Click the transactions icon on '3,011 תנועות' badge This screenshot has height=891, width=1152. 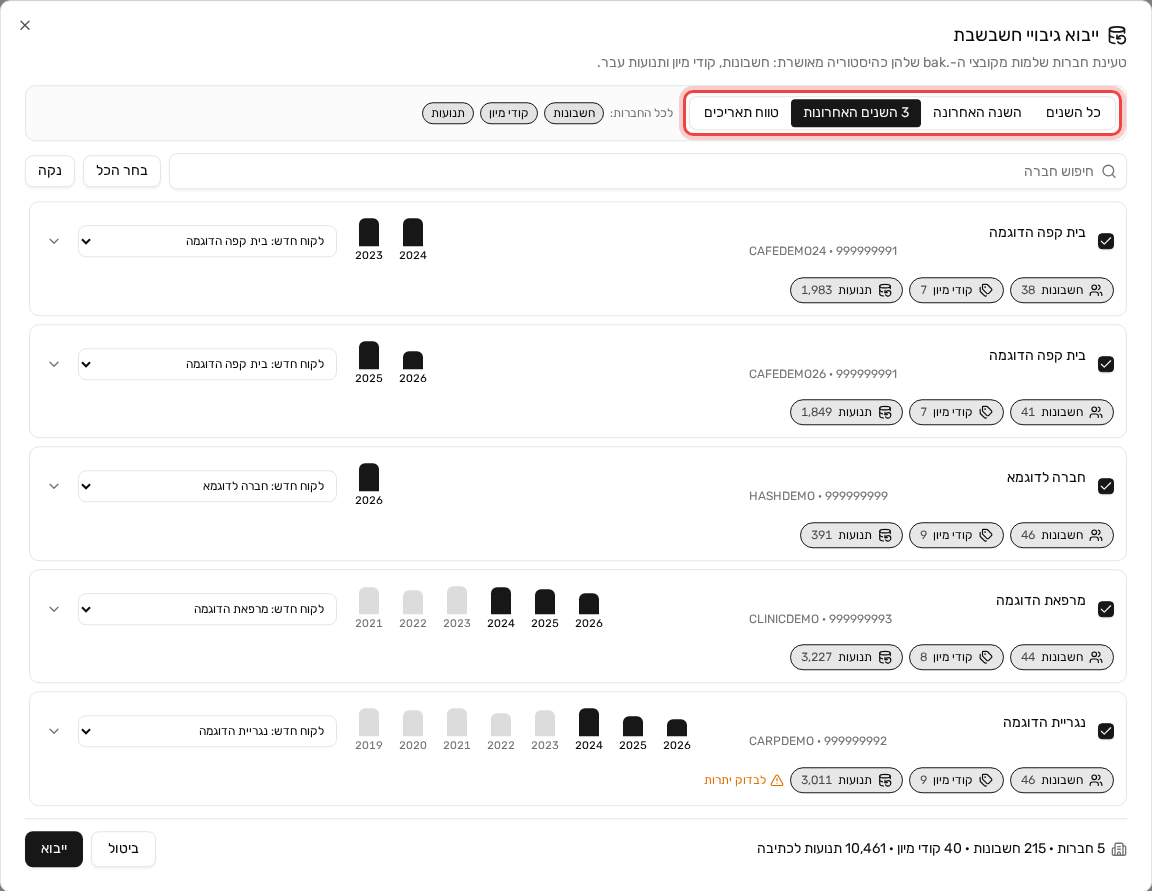click(x=885, y=779)
